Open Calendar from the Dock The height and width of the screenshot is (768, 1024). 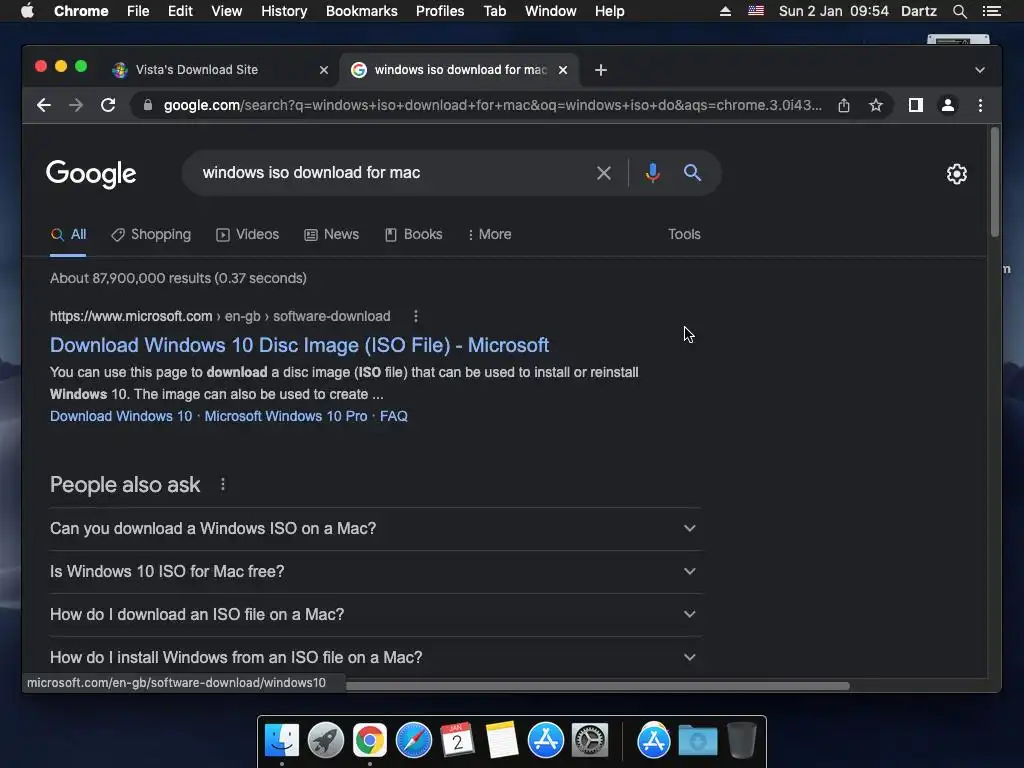[x=457, y=741]
